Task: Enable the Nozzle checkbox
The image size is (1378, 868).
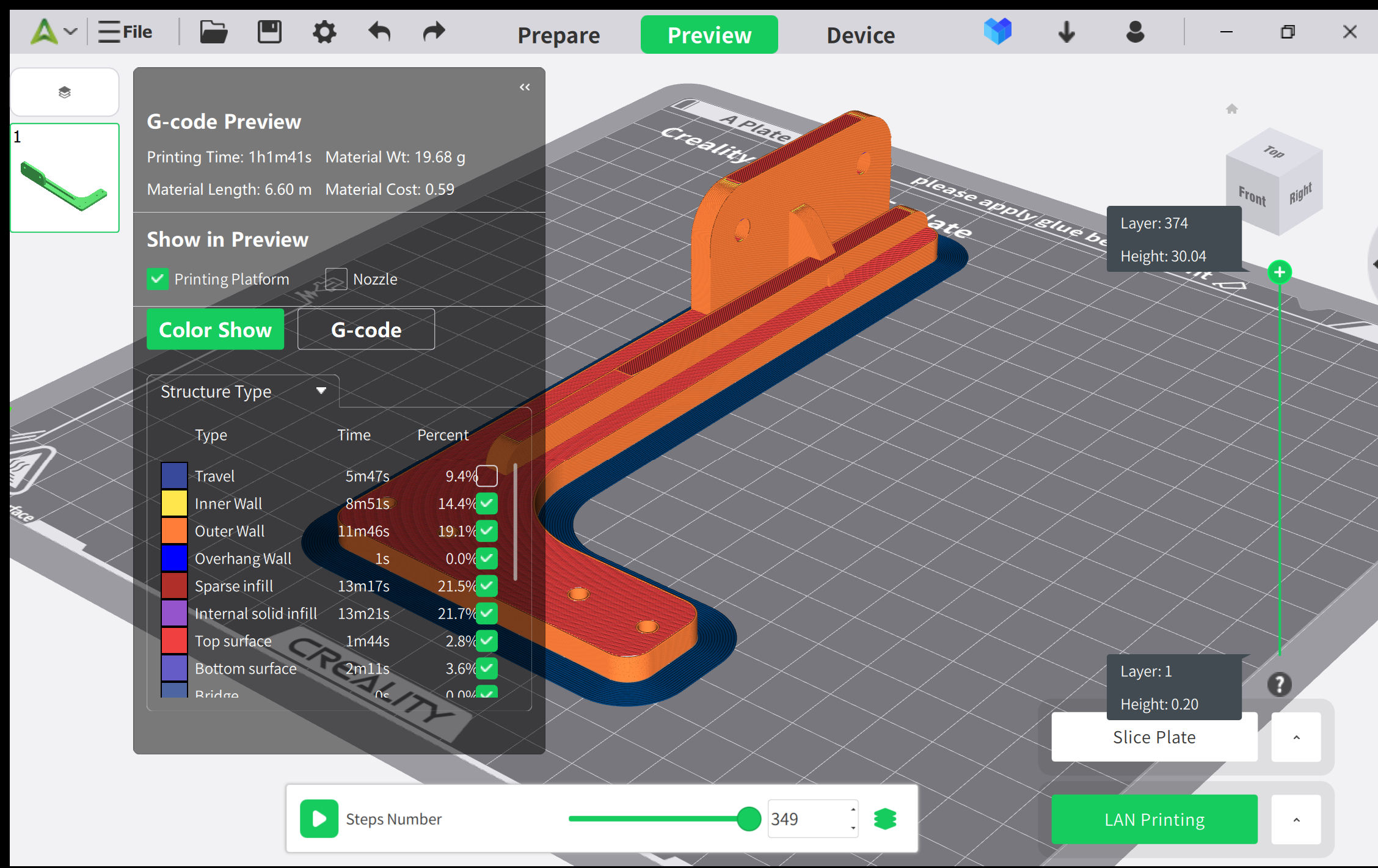Action: click(x=336, y=279)
